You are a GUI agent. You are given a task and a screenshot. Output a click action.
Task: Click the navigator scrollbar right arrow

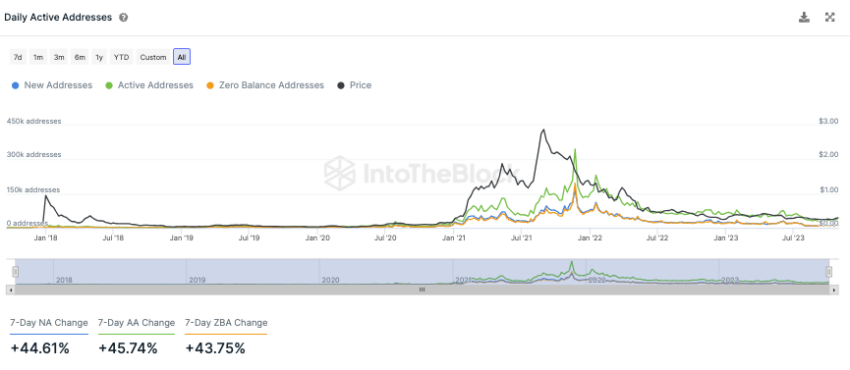click(x=834, y=290)
